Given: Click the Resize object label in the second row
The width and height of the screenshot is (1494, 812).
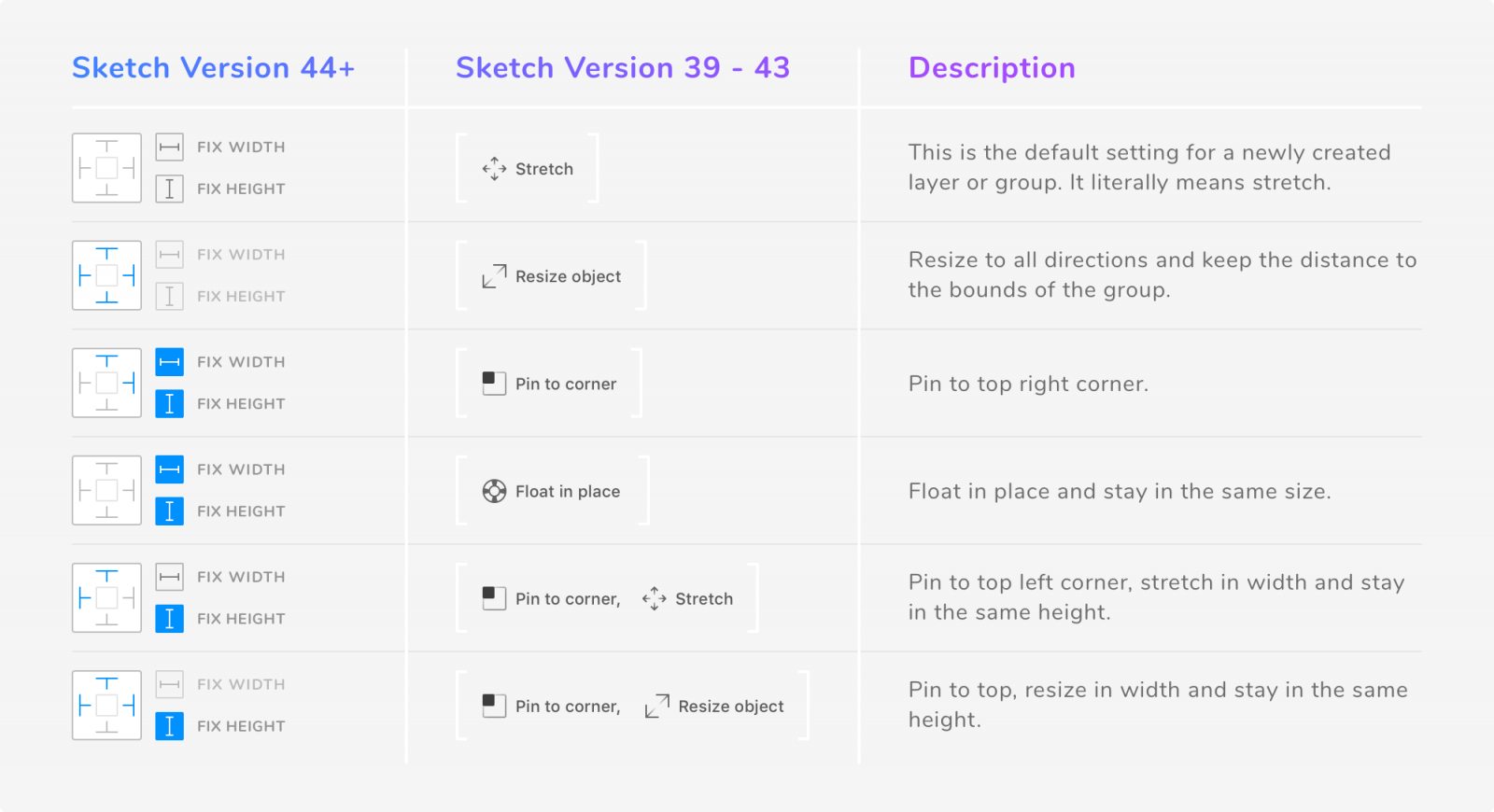Looking at the screenshot, I should pyautogui.click(x=568, y=277).
